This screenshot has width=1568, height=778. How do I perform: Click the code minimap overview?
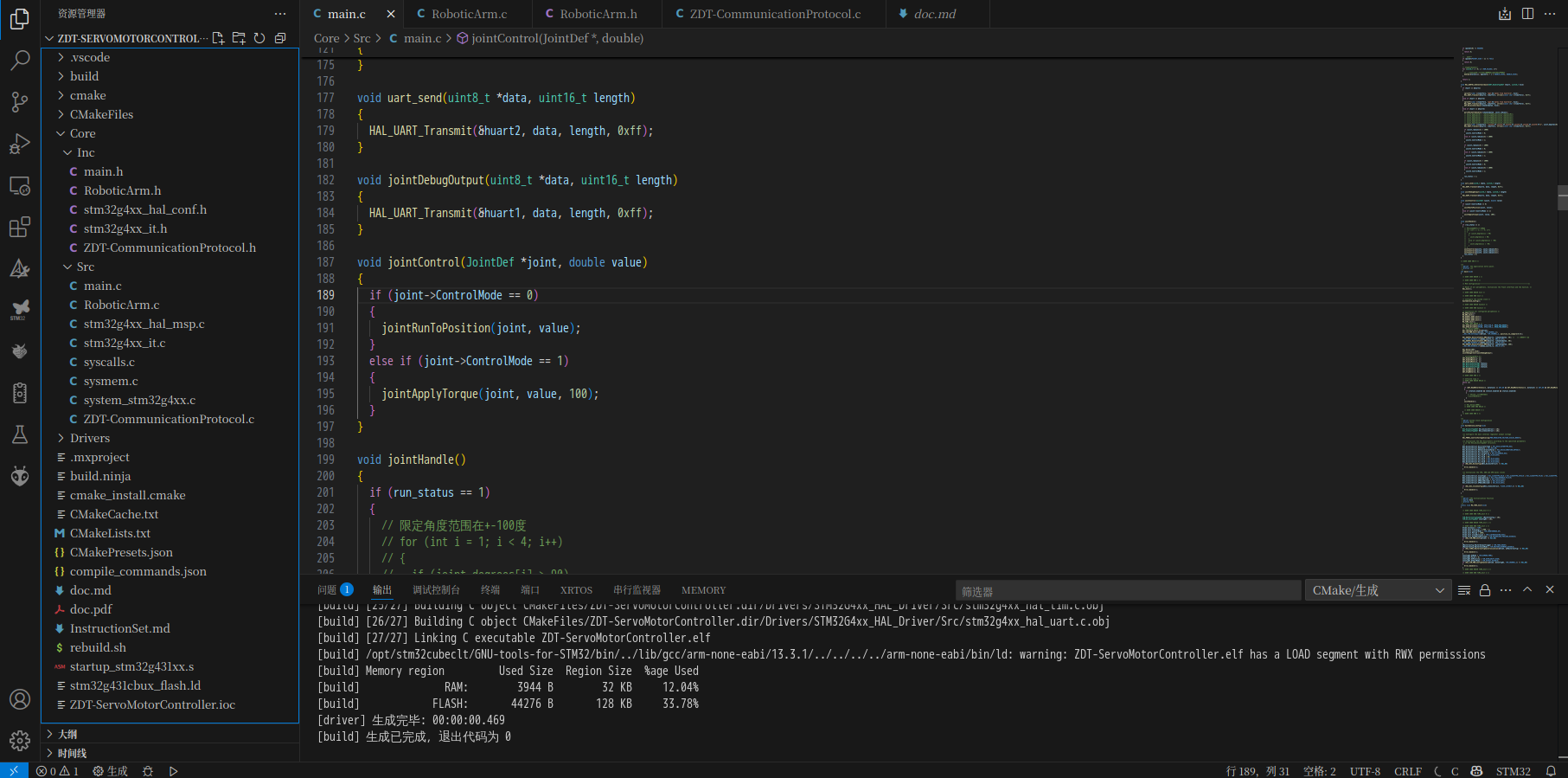coord(1507,310)
